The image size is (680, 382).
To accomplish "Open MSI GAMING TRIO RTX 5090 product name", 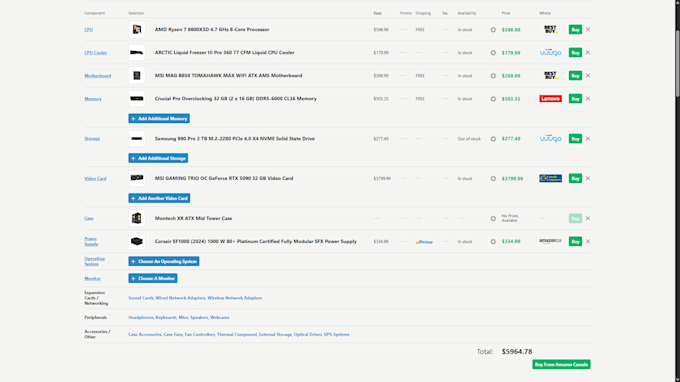I will coord(224,178).
